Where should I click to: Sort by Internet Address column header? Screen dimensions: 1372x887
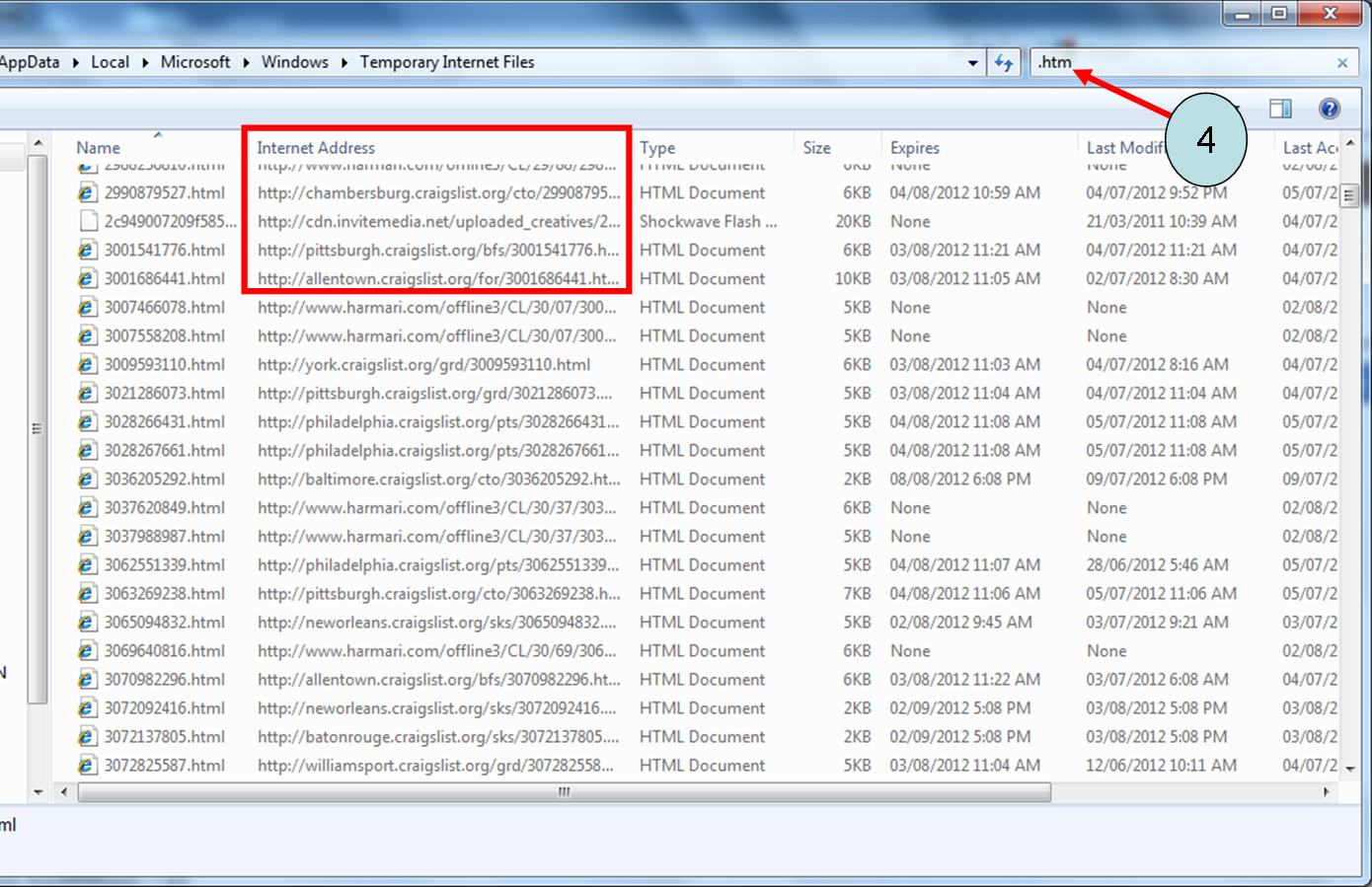316,148
